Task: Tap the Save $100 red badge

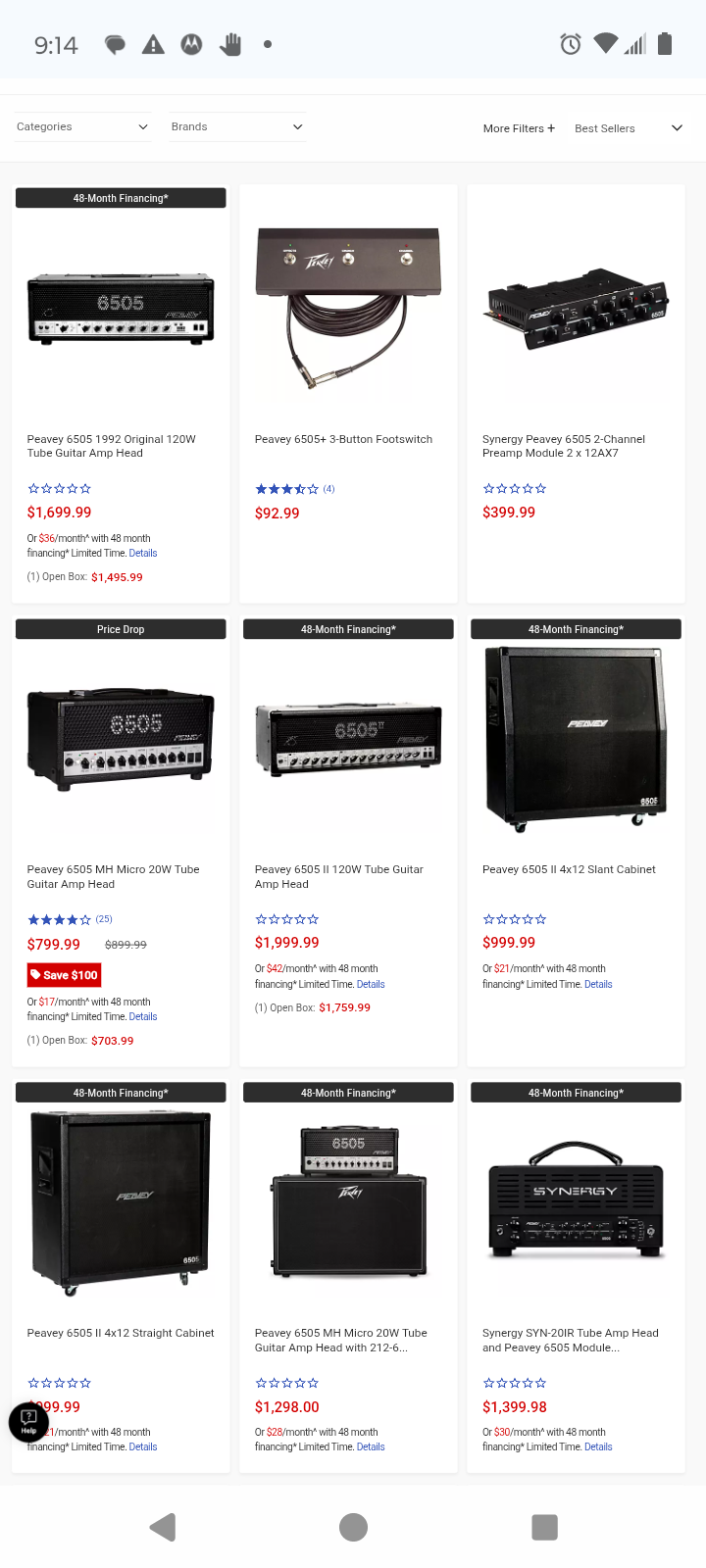Action: tap(64, 975)
